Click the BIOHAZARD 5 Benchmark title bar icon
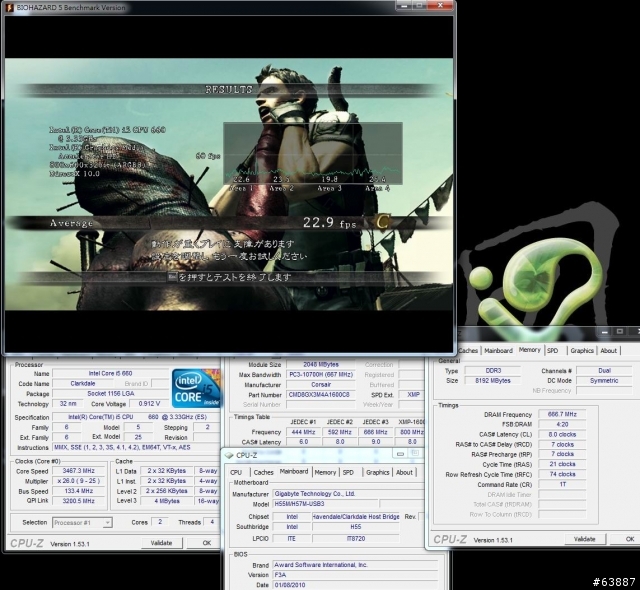The image size is (640, 590). tap(9, 7)
